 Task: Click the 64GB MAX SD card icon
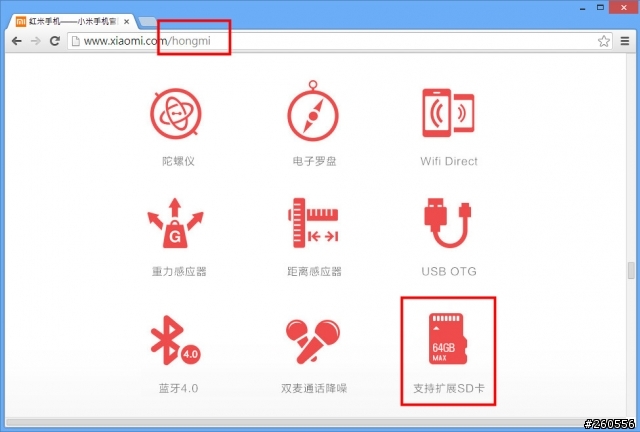[x=447, y=338]
